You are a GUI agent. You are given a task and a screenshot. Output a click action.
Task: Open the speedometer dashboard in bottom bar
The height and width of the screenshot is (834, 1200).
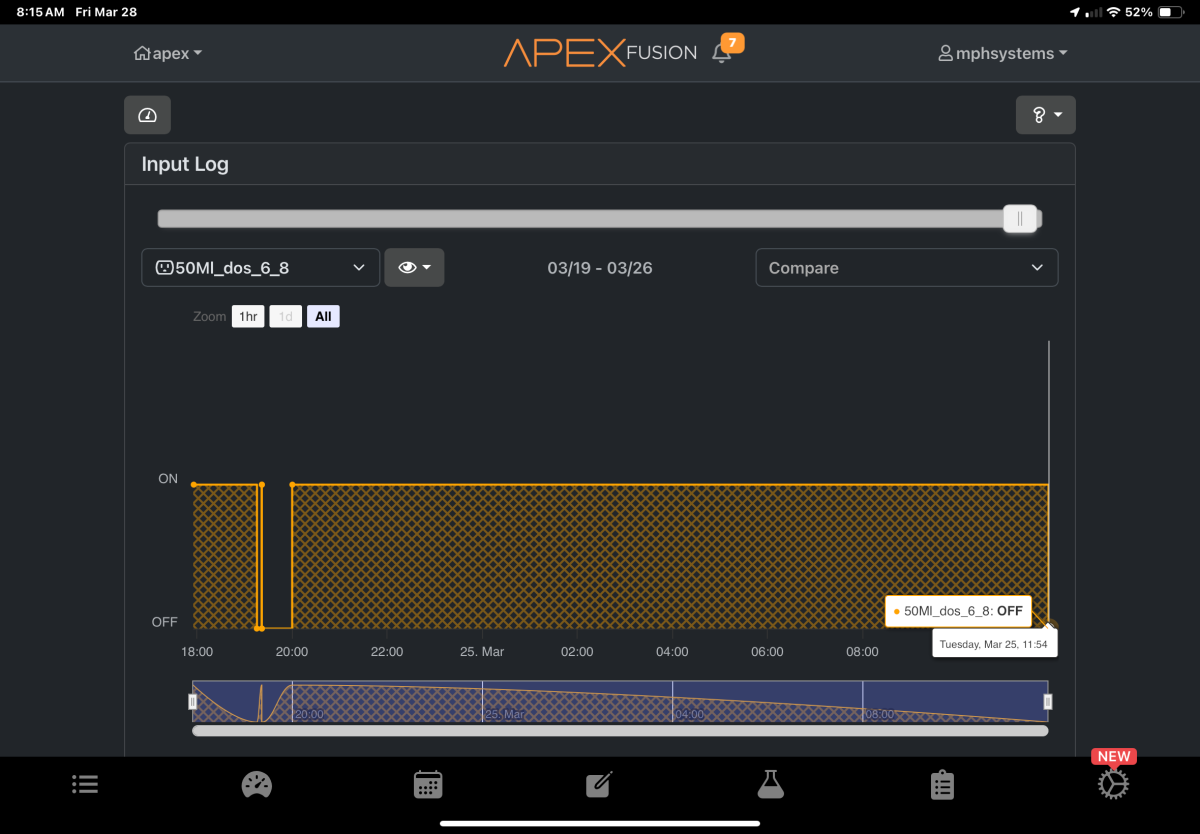pos(257,785)
